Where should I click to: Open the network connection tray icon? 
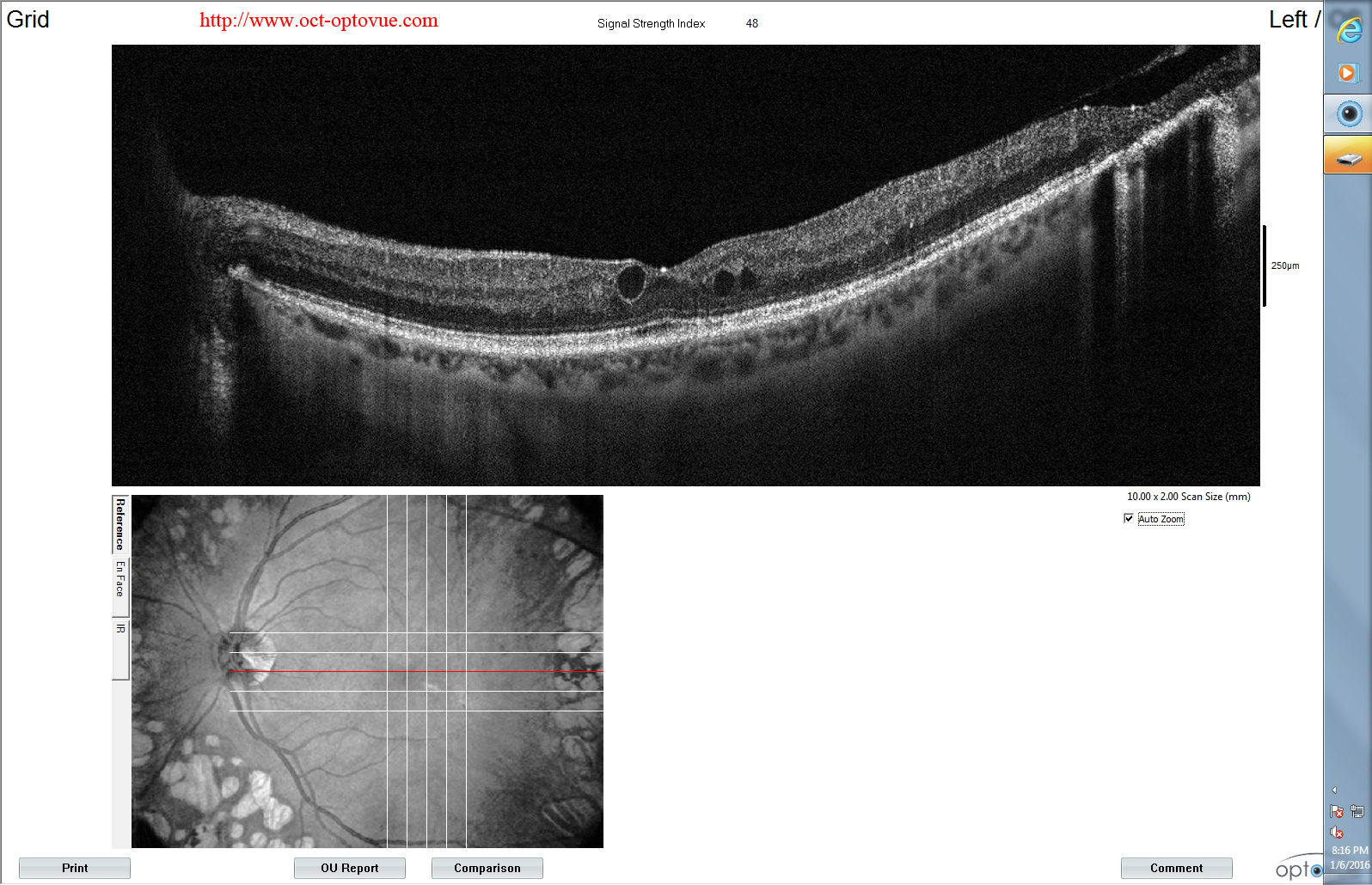(1357, 811)
